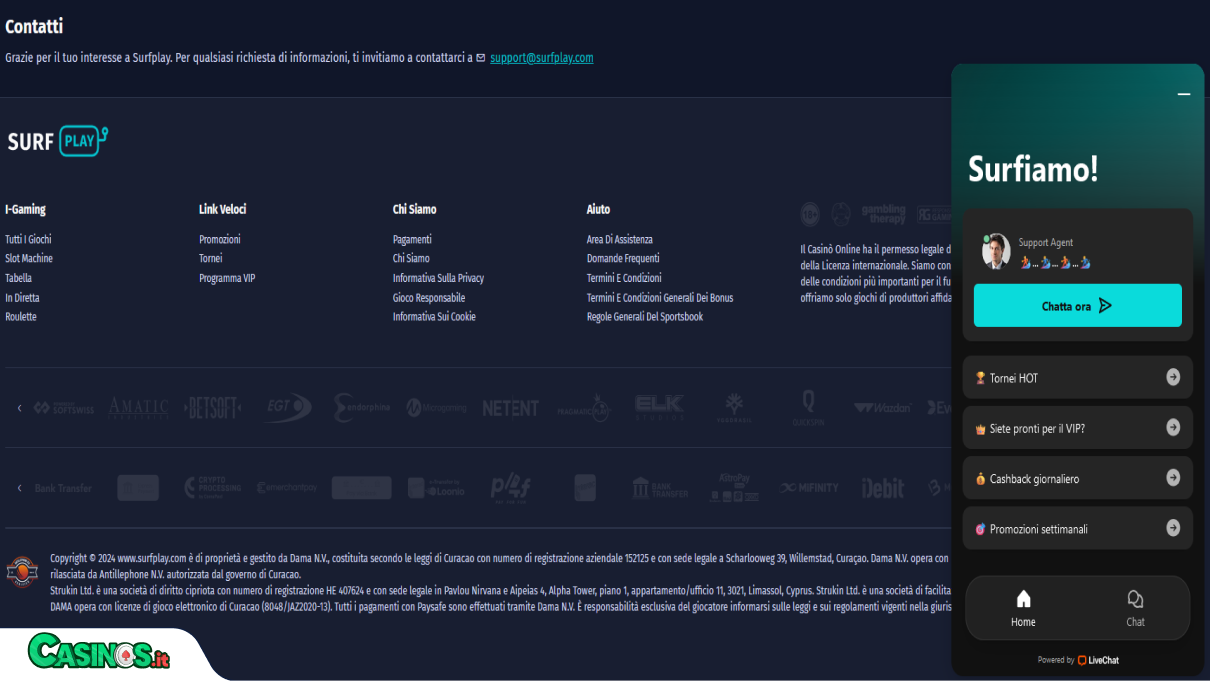
Task: Click the ELK Studios provider logo
Action: 660,408
